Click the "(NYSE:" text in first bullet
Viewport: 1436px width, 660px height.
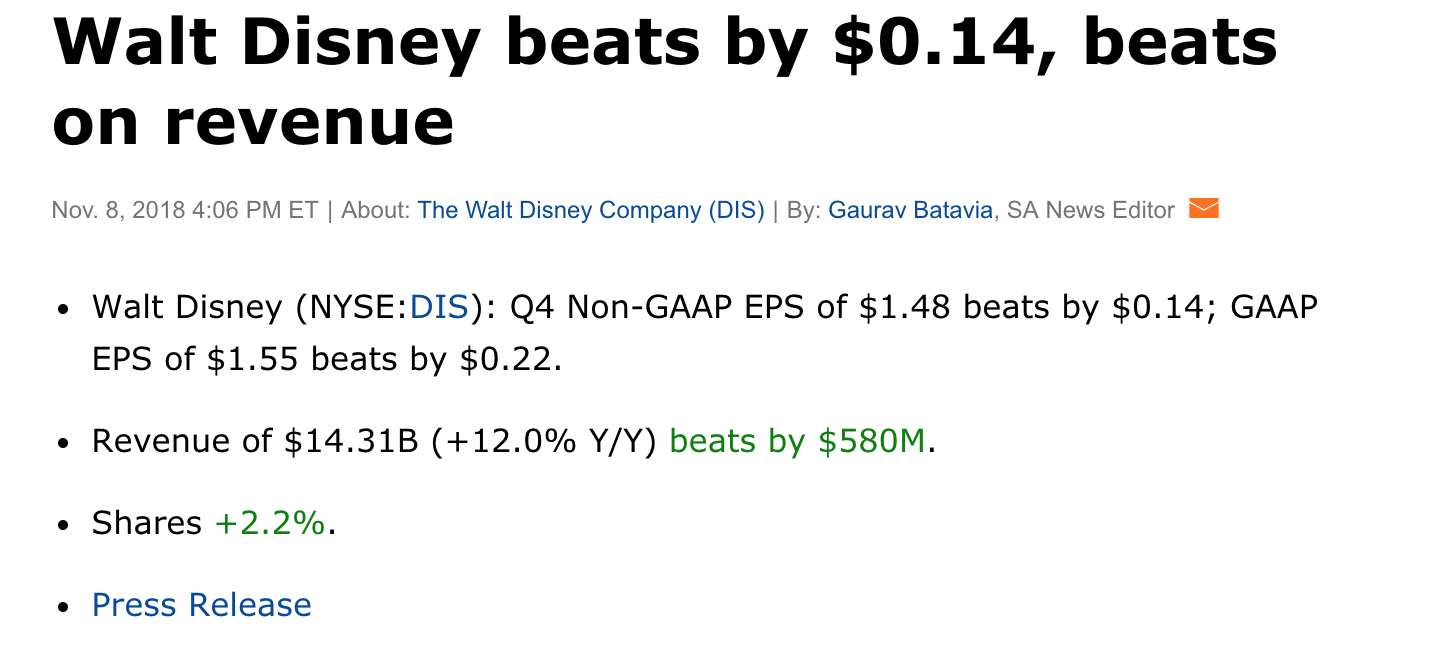pyautogui.click(x=352, y=307)
